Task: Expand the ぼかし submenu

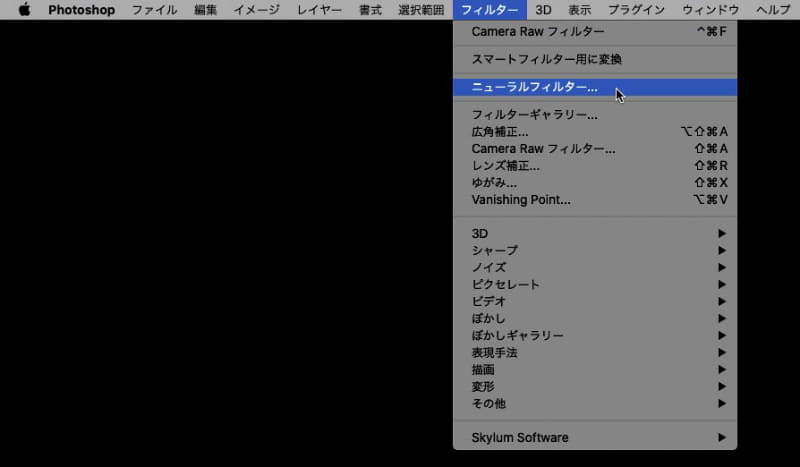Action: [595, 318]
